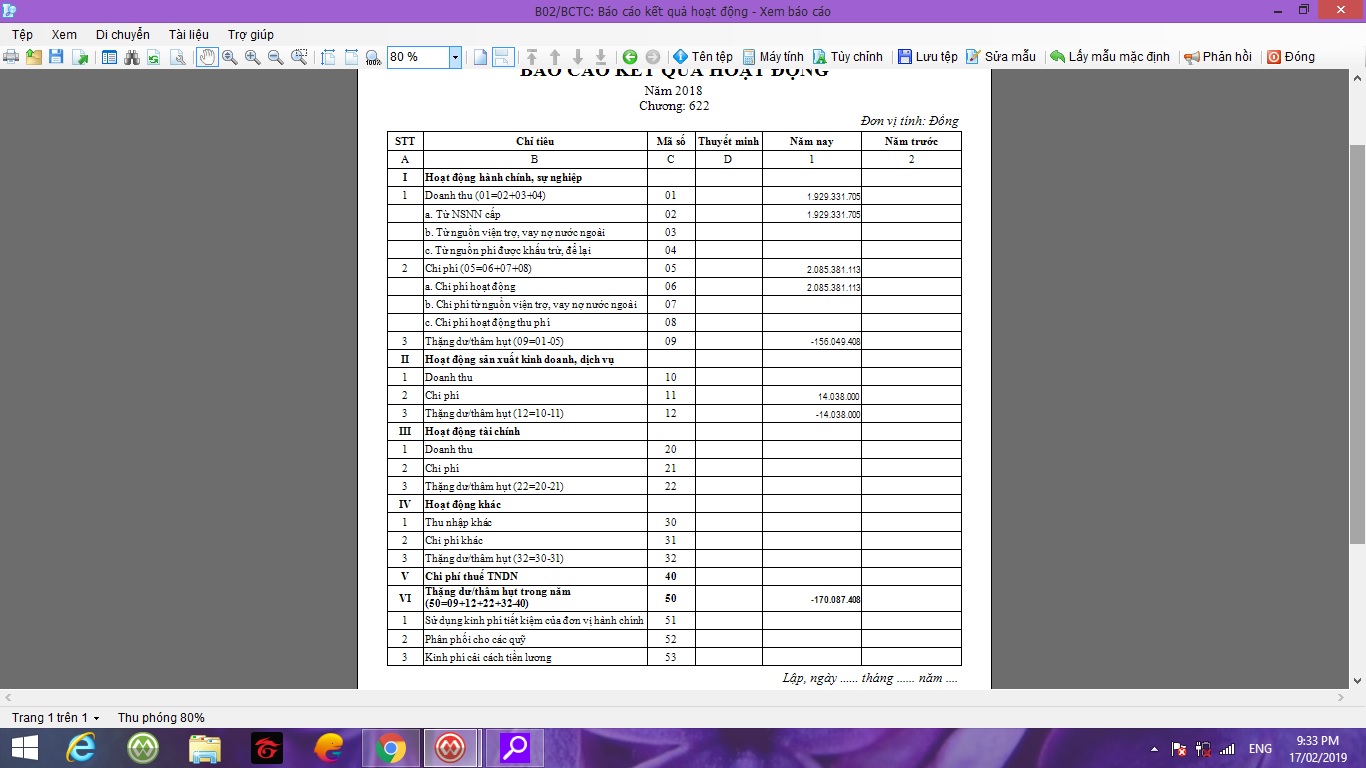Image resolution: width=1366 pixels, height=768 pixels.
Task: Click the 'Doanh thu (01=02+03+04)' row
Action: pos(674,196)
